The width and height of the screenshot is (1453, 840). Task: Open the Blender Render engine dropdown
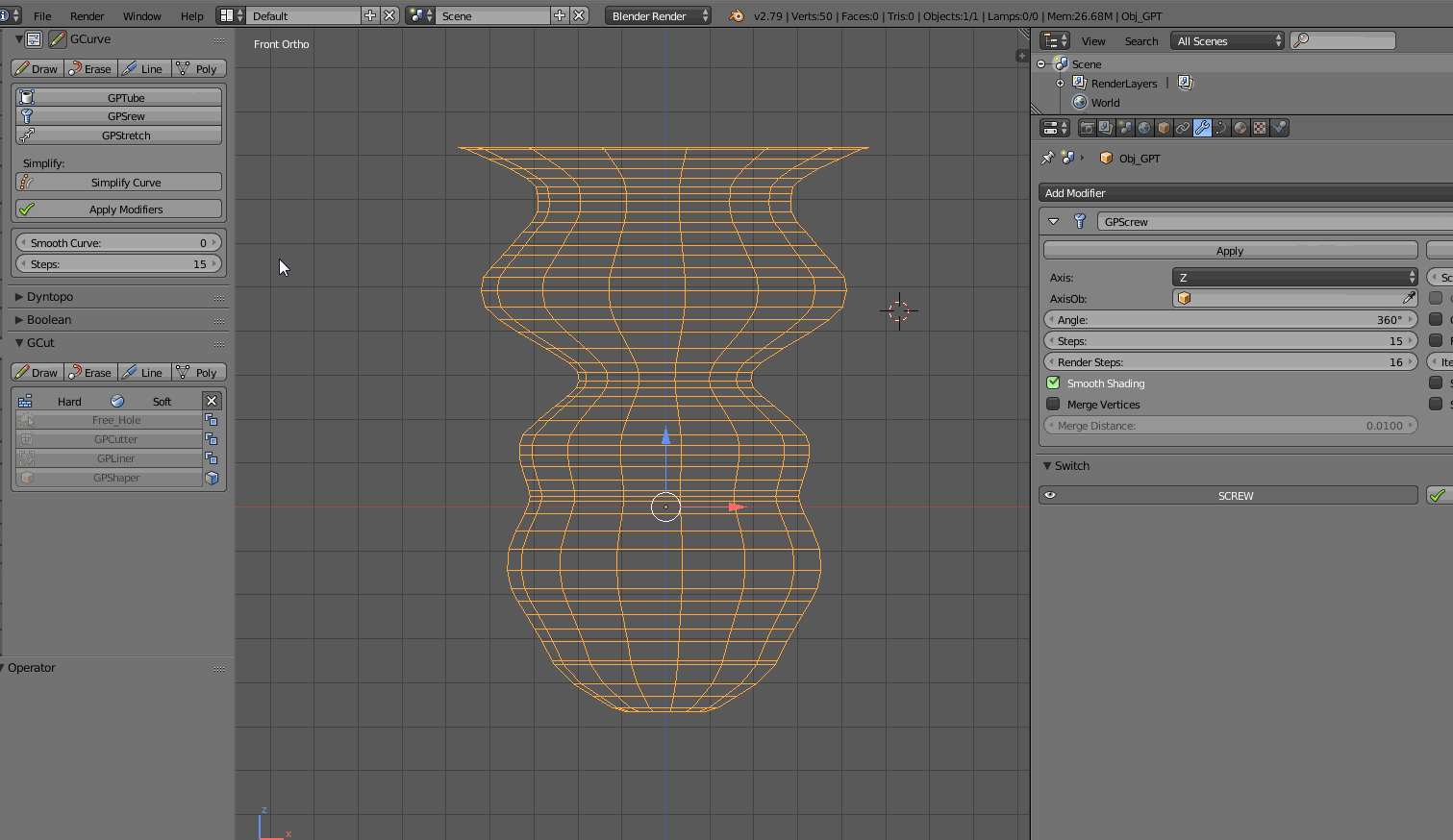(658, 15)
